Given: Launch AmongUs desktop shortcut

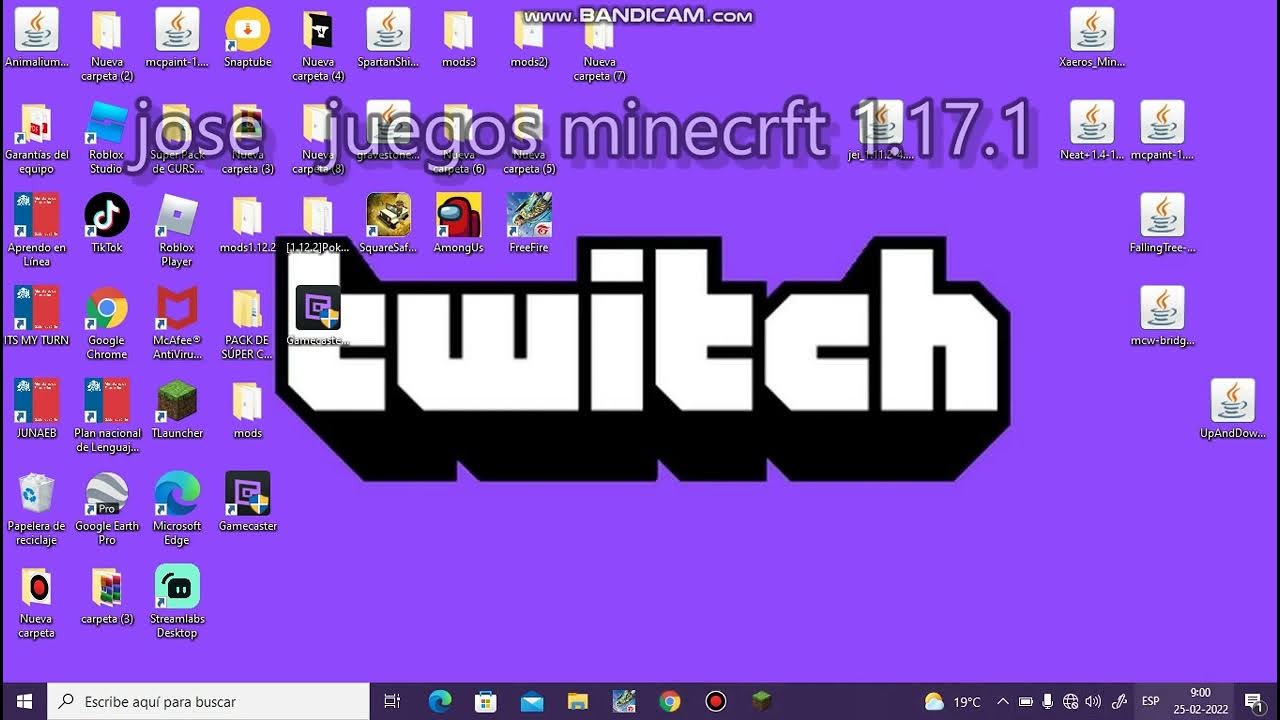Looking at the screenshot, I should (458, 216).
